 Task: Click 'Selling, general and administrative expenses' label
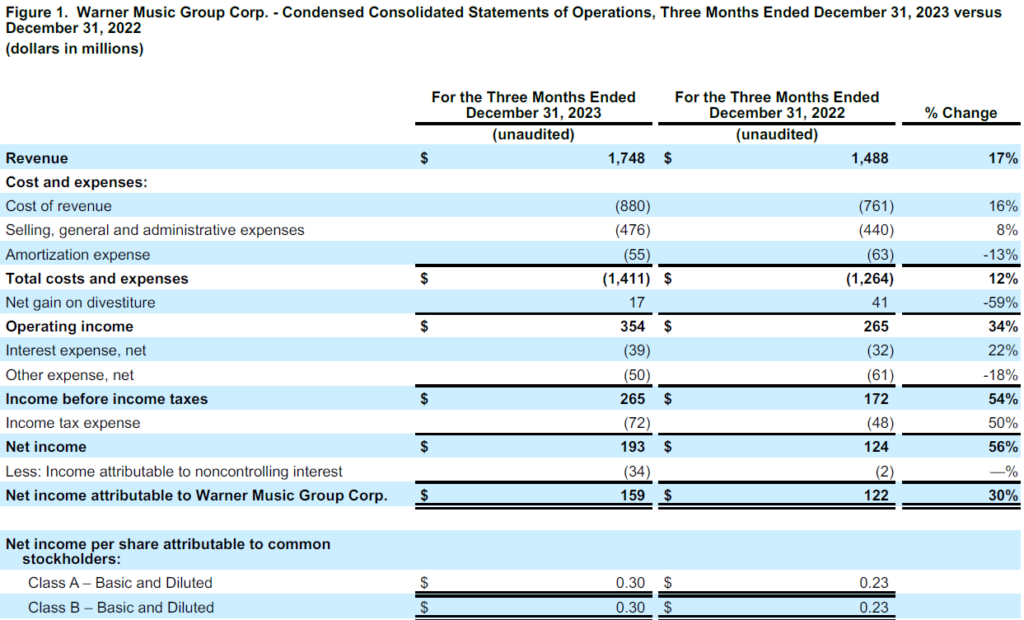point(155,230)
